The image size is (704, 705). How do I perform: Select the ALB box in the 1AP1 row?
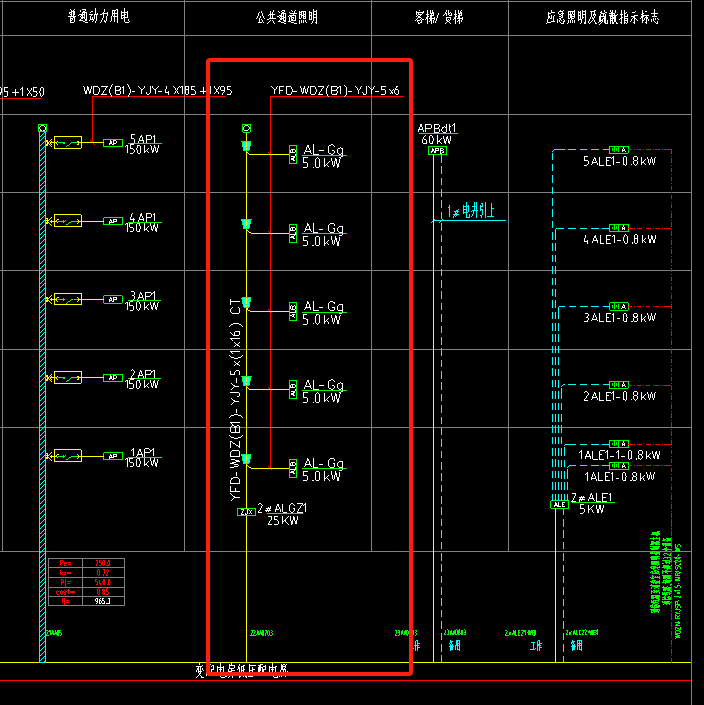(x=293, y=468)
